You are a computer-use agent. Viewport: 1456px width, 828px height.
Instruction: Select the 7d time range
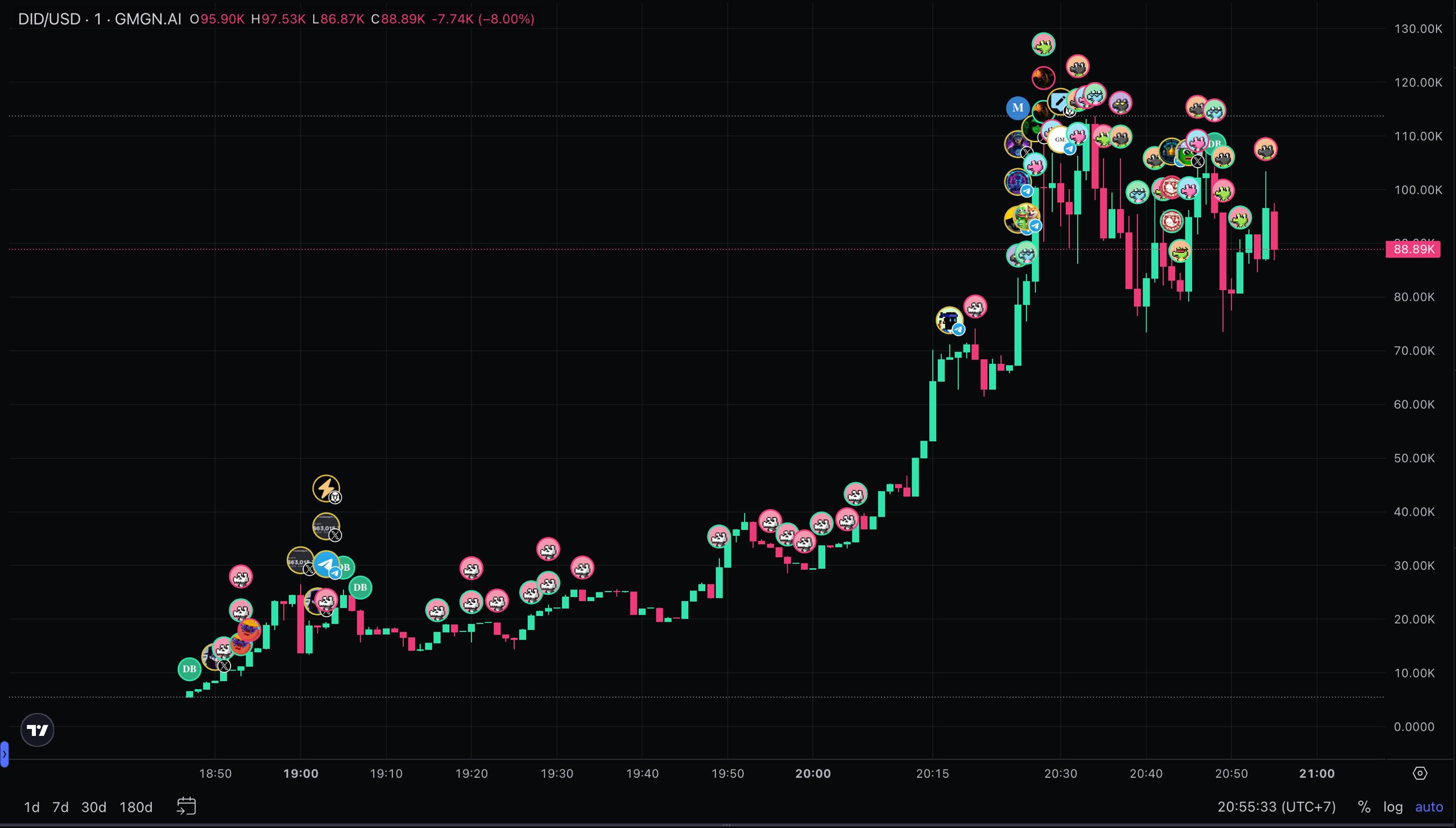[60, 807]
